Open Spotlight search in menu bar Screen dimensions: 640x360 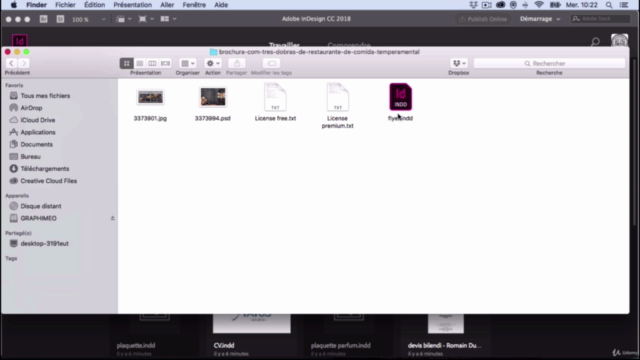[x=609, y=5]
